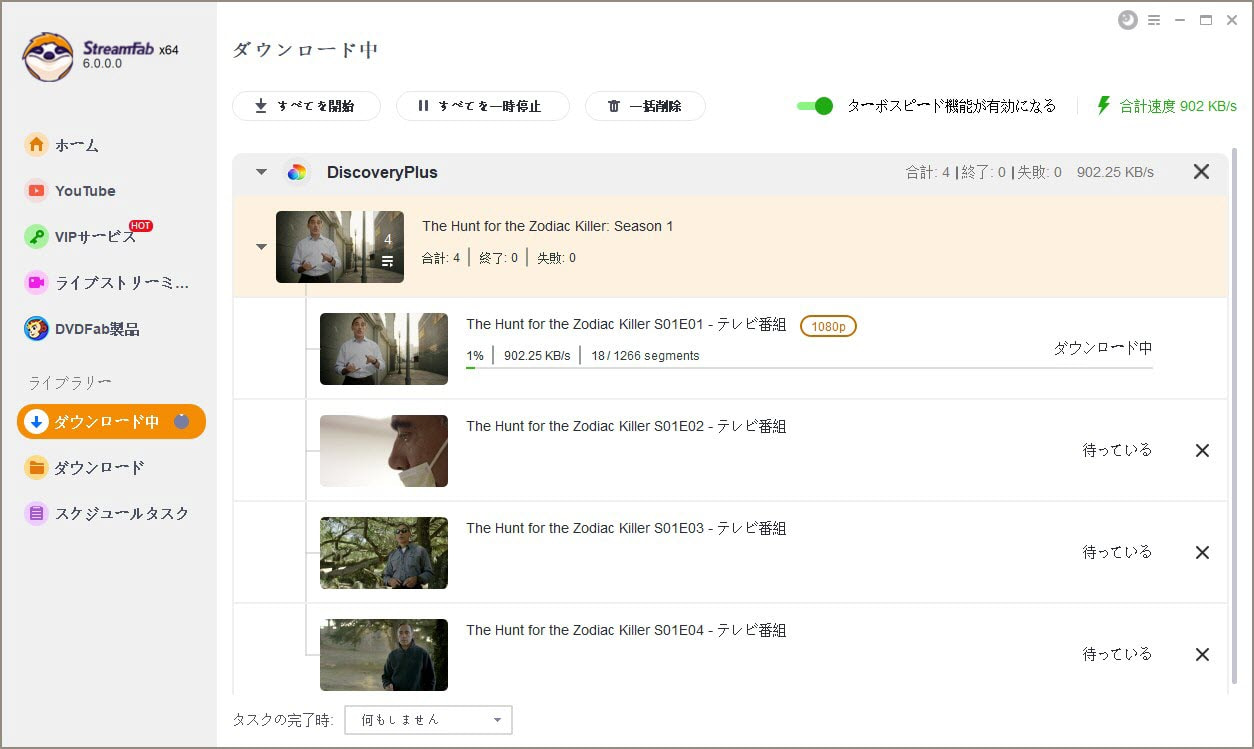This screenshot has width=1254, height=749.
Task: Open the clock icon in title bar
Action: click(x=1127, y=20)
